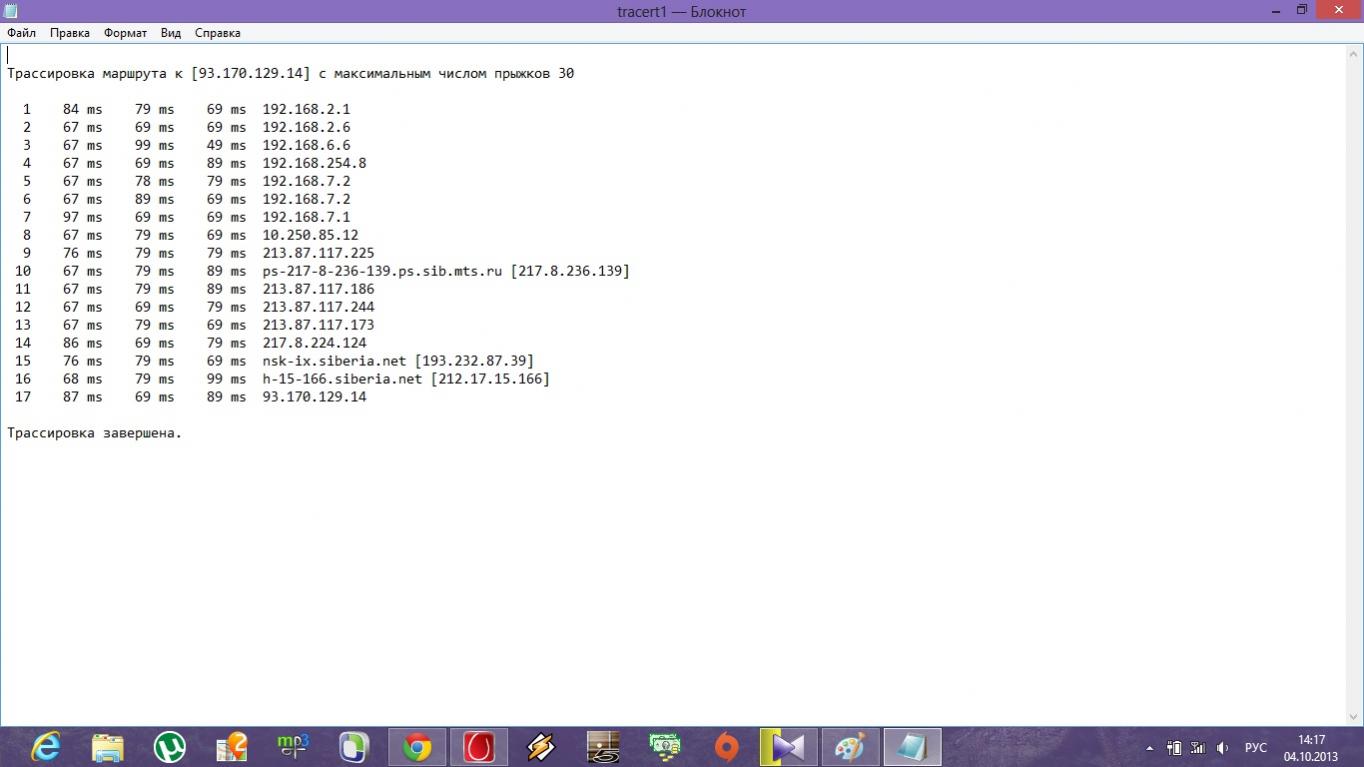Viewport: 1364px width, 767px height.
Task: Launch Origin from the taskbar
Action: click(x=727, y=747)
